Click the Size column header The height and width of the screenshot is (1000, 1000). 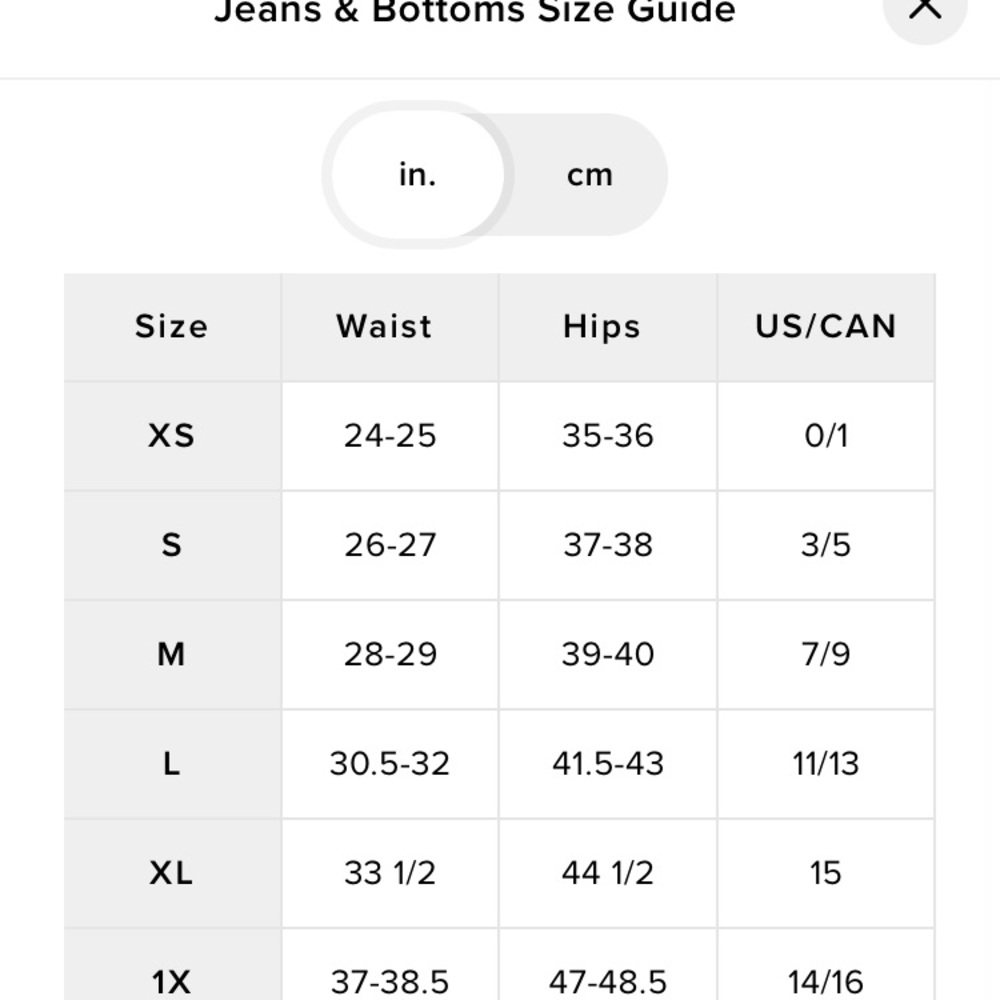coord(172,327)
